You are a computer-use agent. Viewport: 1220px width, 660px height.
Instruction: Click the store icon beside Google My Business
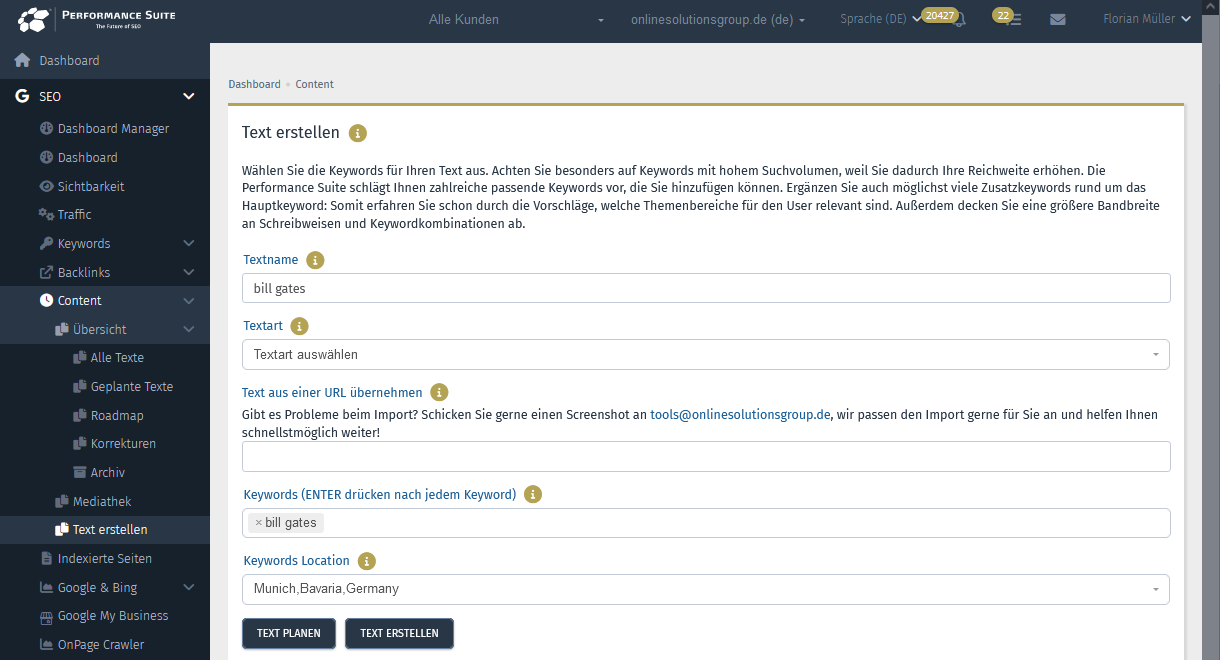[x=46, y=617]
